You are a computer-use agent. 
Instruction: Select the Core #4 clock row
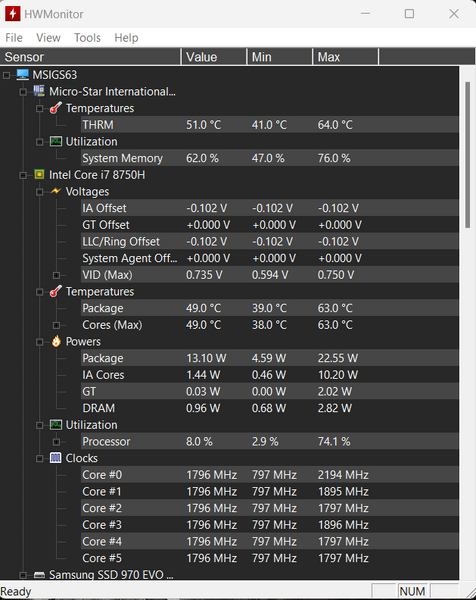pyautogui.click(x=270, y=541)
